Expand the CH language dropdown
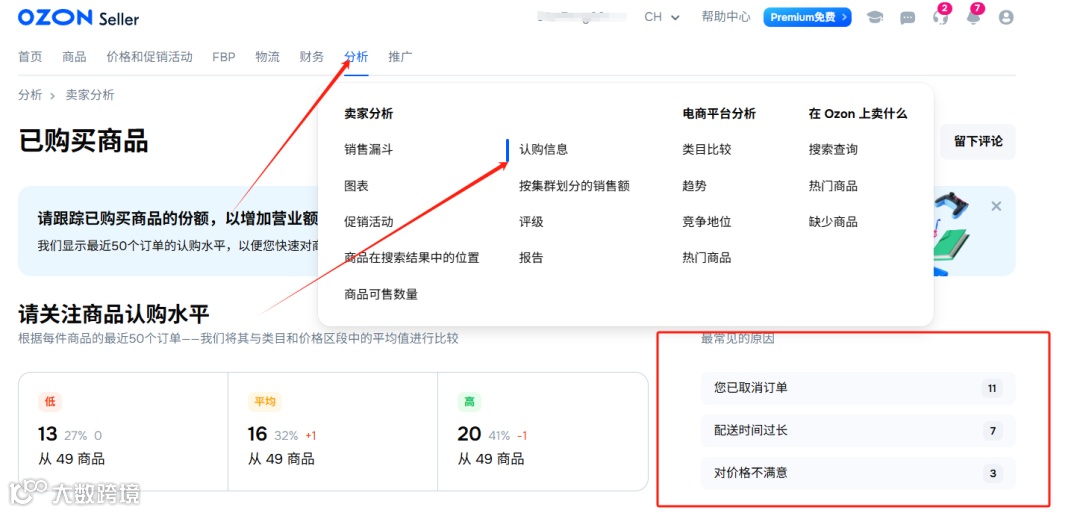 [662, 17]
